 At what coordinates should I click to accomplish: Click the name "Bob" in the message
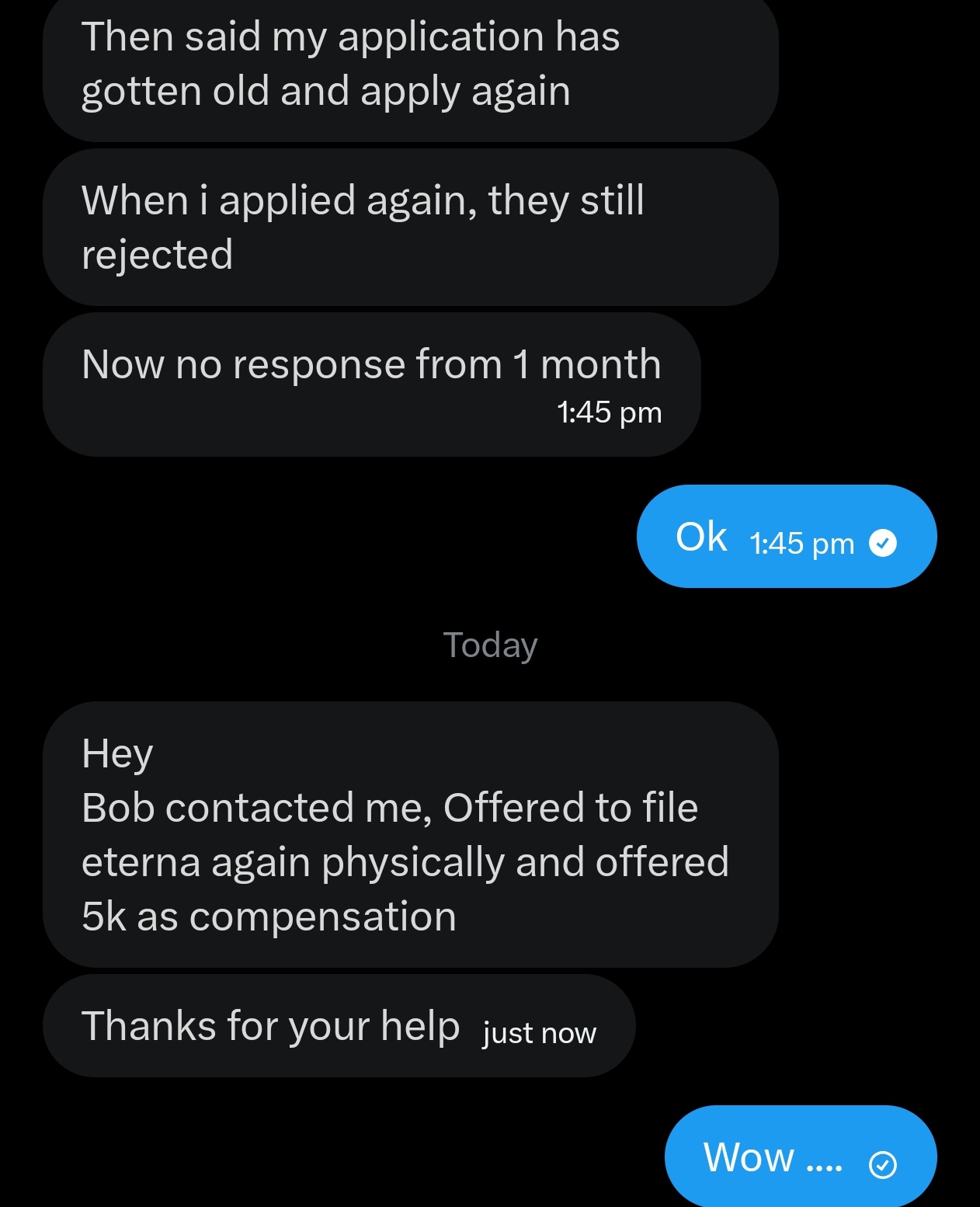(x=118, y=808)
